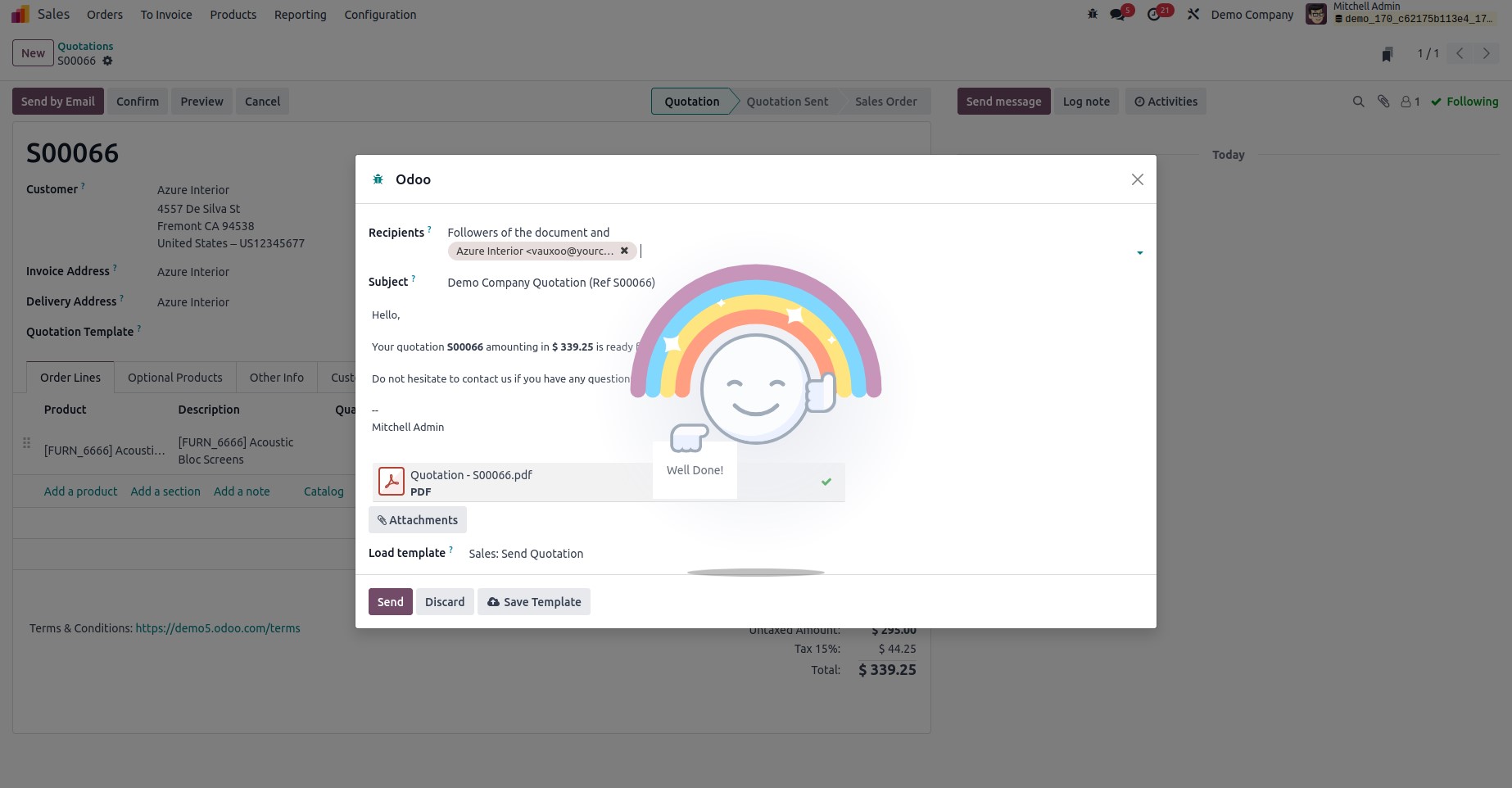Open the Odoo apps home icon
This screenshot has width=1512, height=788.
coord(20,14)
